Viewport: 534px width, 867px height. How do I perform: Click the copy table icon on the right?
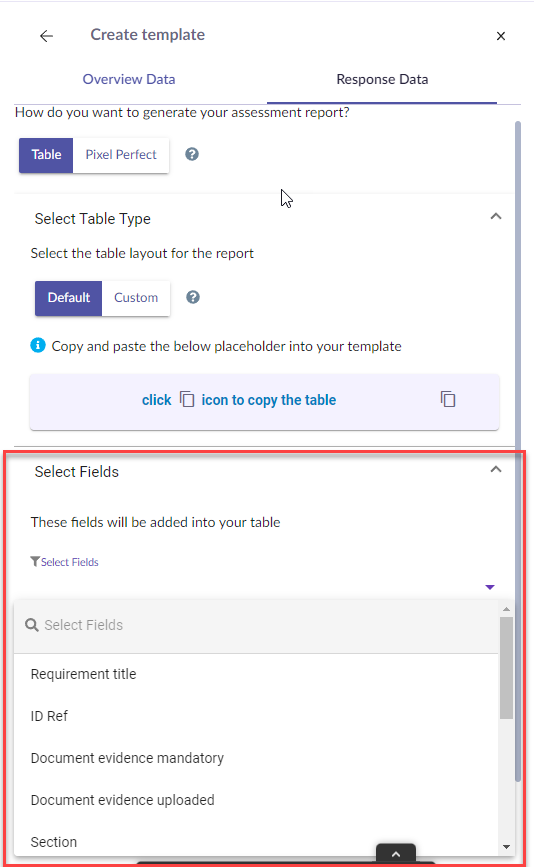[x=448, y=399]
